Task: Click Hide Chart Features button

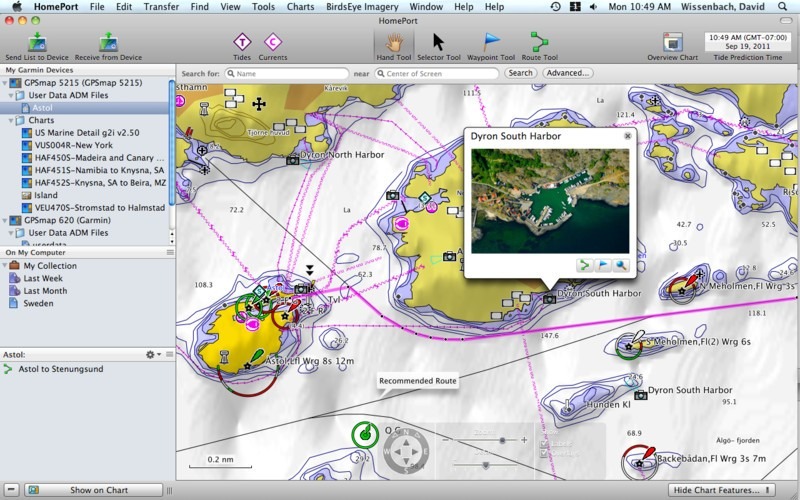Action: [x=721, y=490]
